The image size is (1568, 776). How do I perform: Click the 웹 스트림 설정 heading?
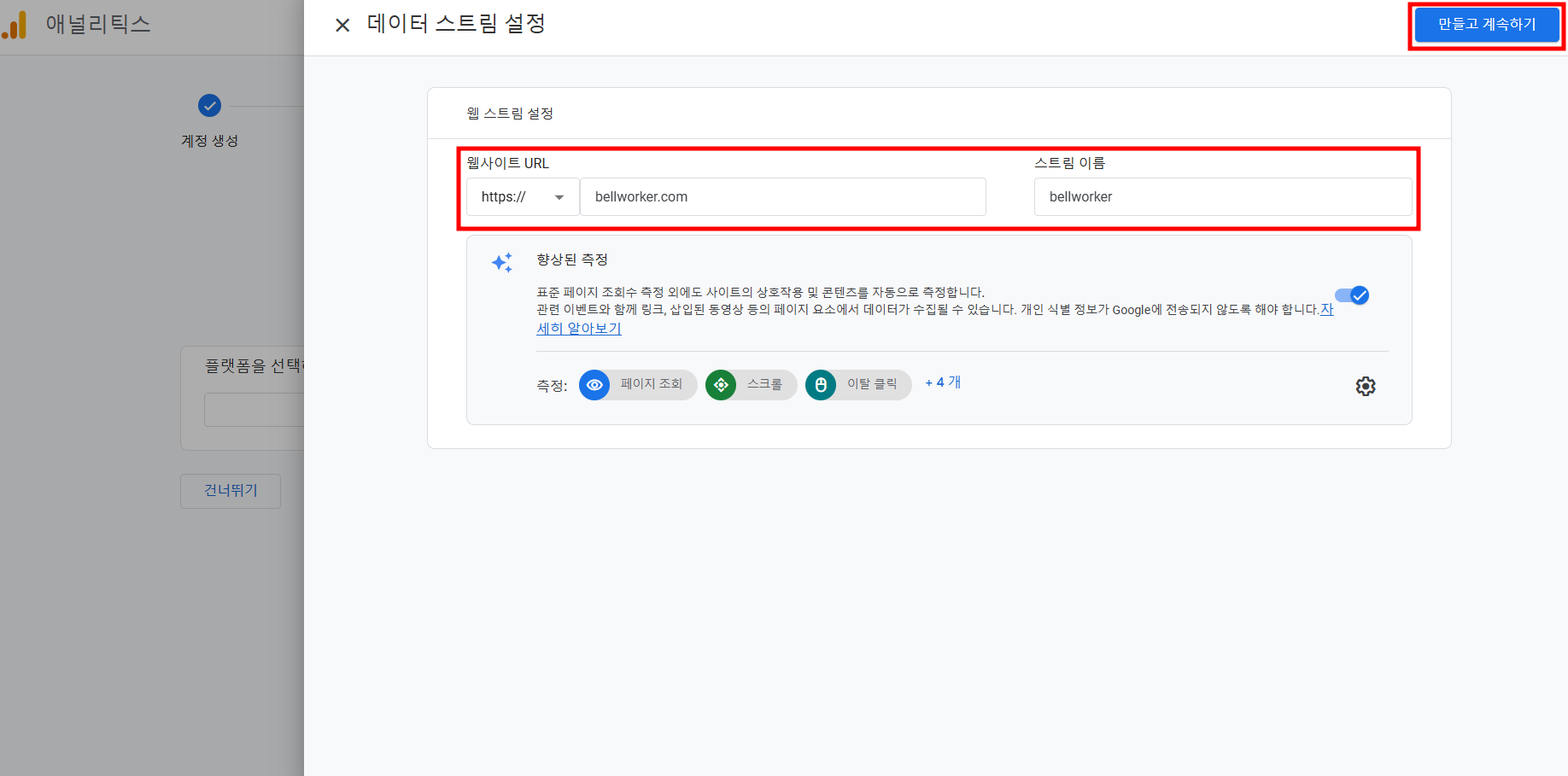[x=510, y=114]
